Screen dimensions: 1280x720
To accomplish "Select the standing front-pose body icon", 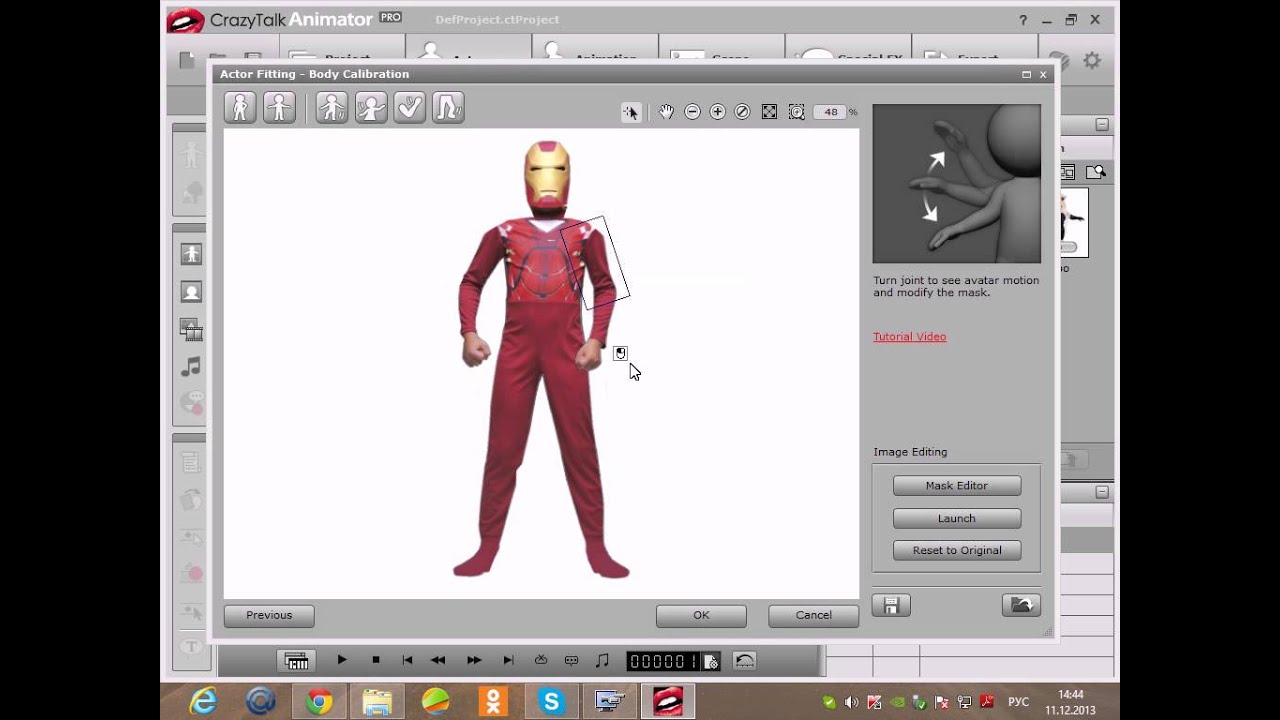I will [240, 107].
